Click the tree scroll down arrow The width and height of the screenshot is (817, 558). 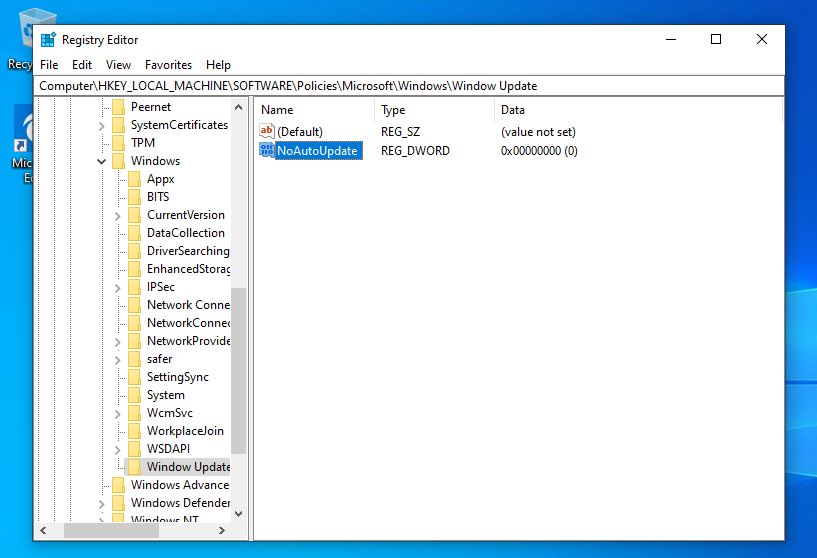click(239, 514)
